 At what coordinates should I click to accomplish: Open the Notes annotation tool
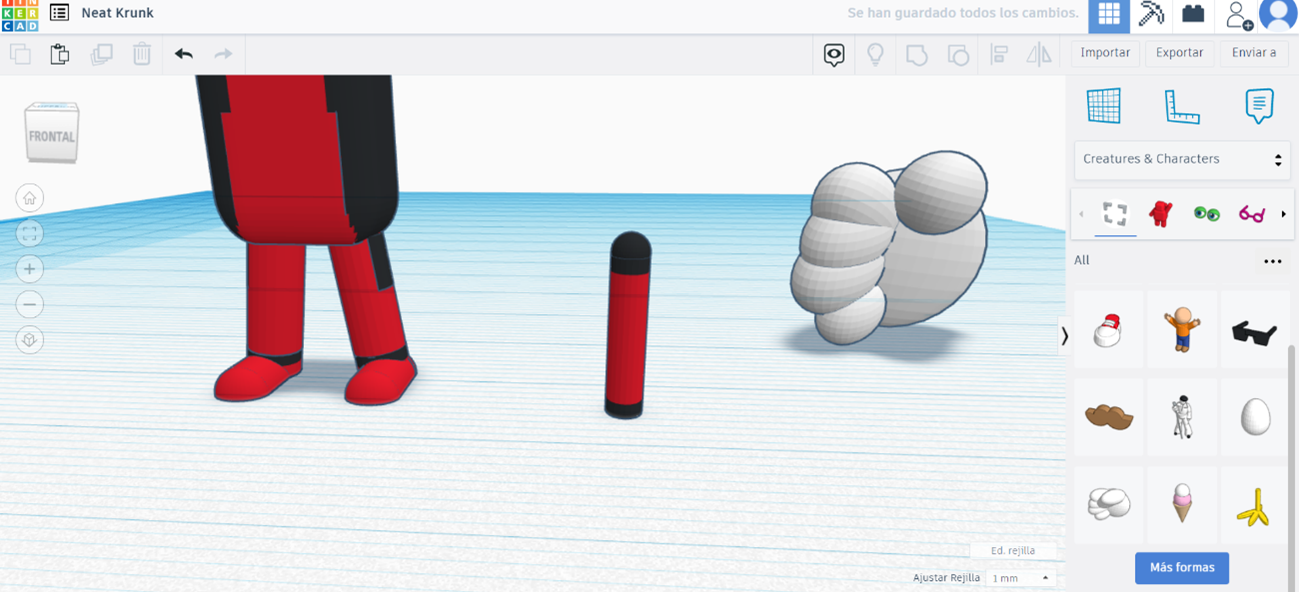(x=1258, y=105)
